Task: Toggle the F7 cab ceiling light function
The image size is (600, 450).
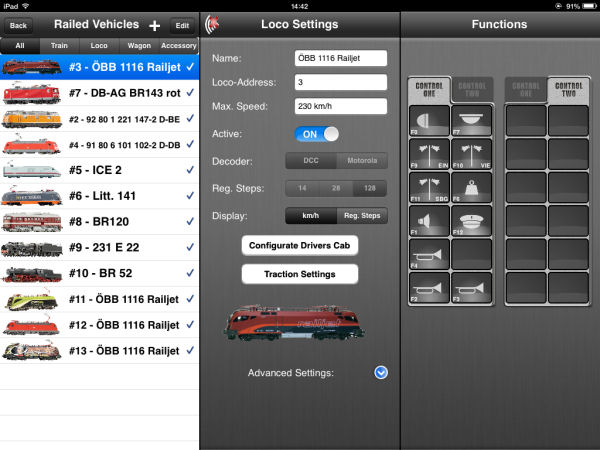Action: (x=471, y=121)
